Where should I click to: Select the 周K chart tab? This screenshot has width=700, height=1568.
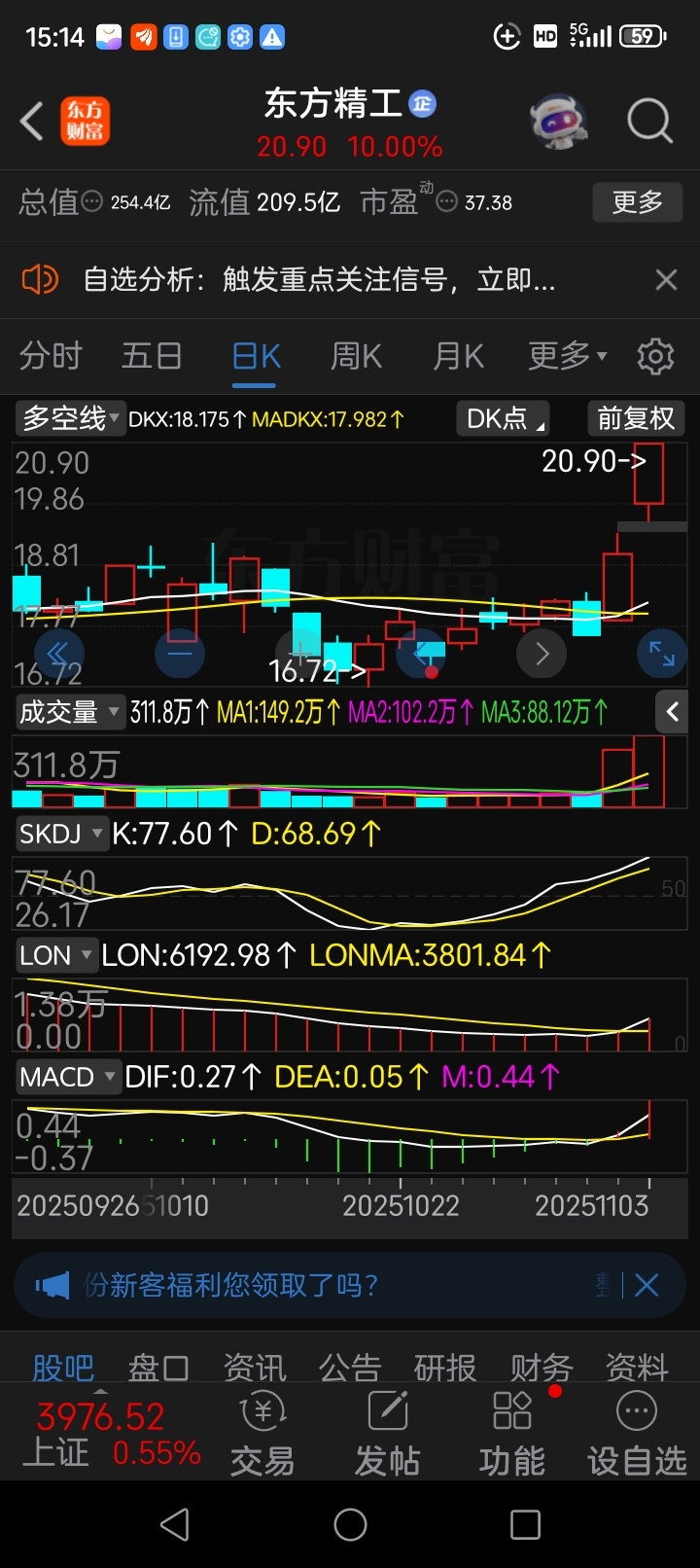pyautogui.click(x=357, y=356)
